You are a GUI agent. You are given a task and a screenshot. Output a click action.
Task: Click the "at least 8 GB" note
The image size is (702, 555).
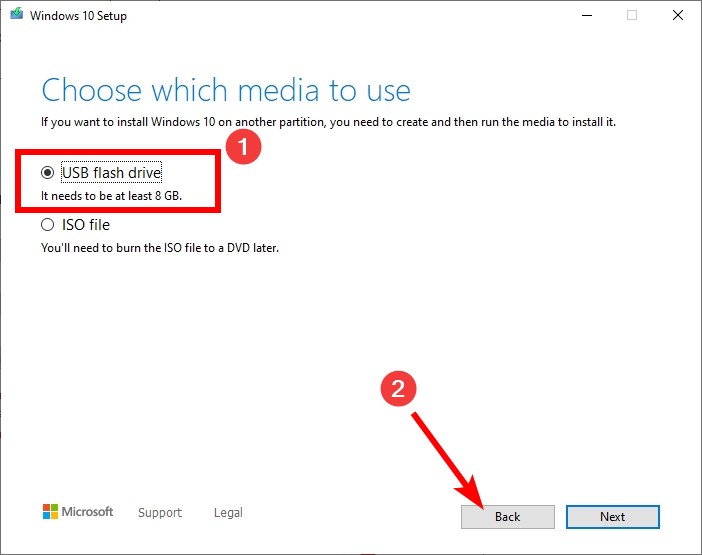click(111, 196)
